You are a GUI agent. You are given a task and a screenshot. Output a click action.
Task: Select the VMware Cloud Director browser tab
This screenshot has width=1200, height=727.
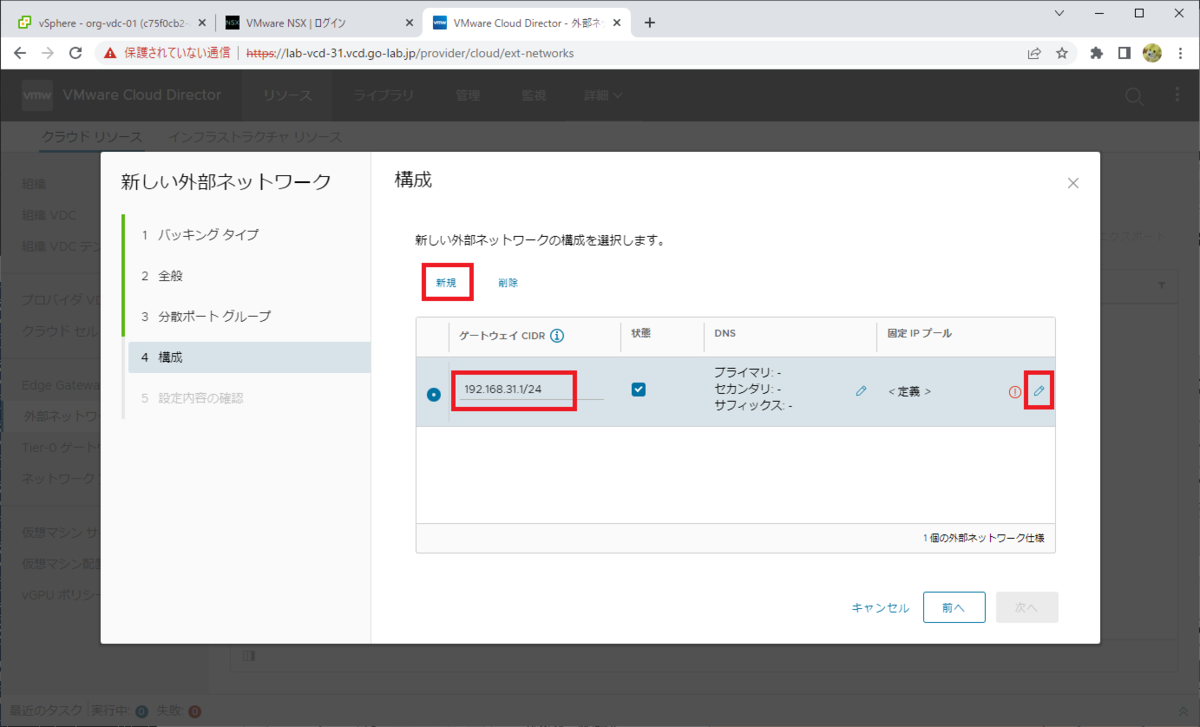(528, 23)
